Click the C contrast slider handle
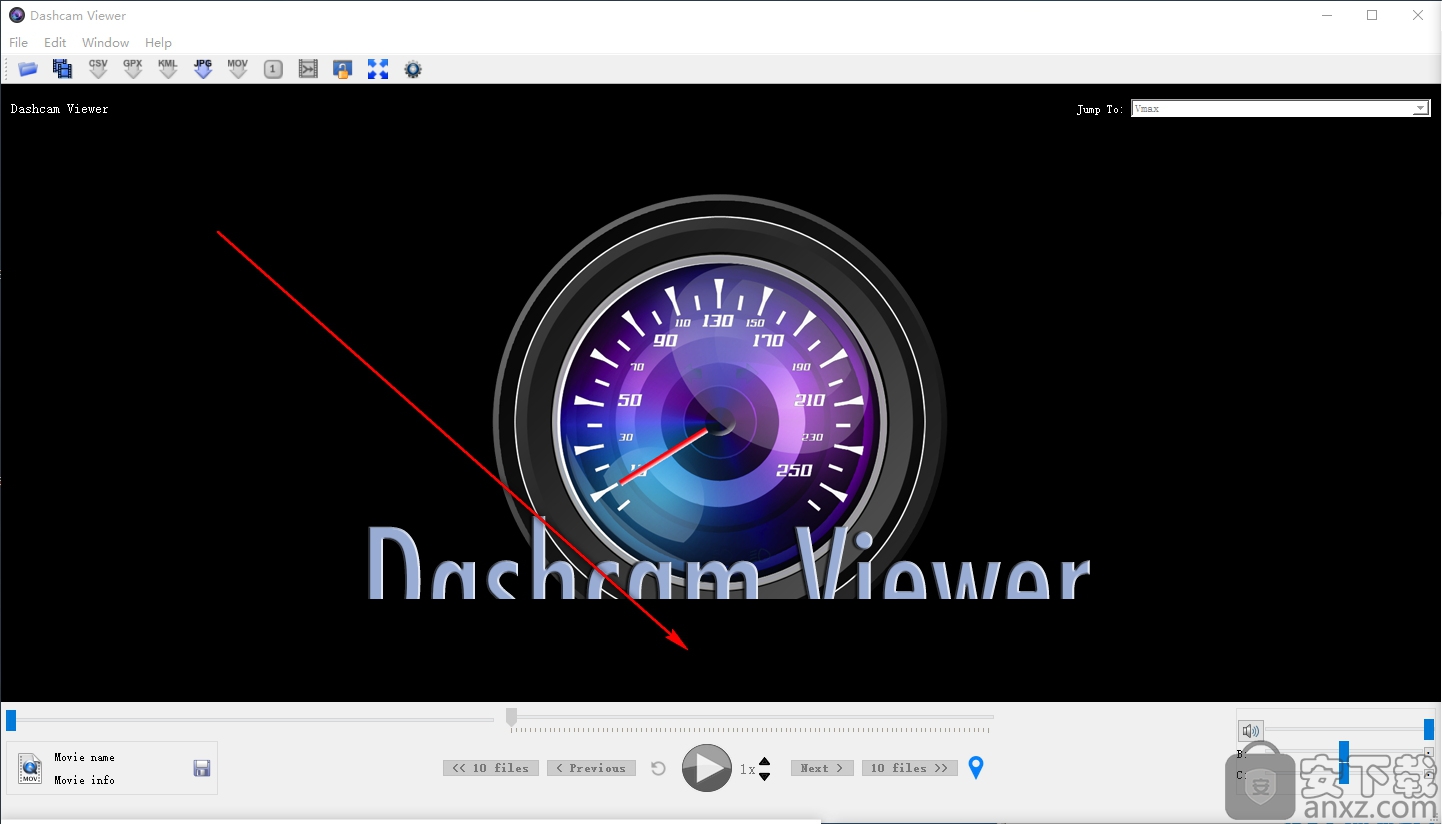The width and height of the screenshot is (1442, 824). (1344, 774)
